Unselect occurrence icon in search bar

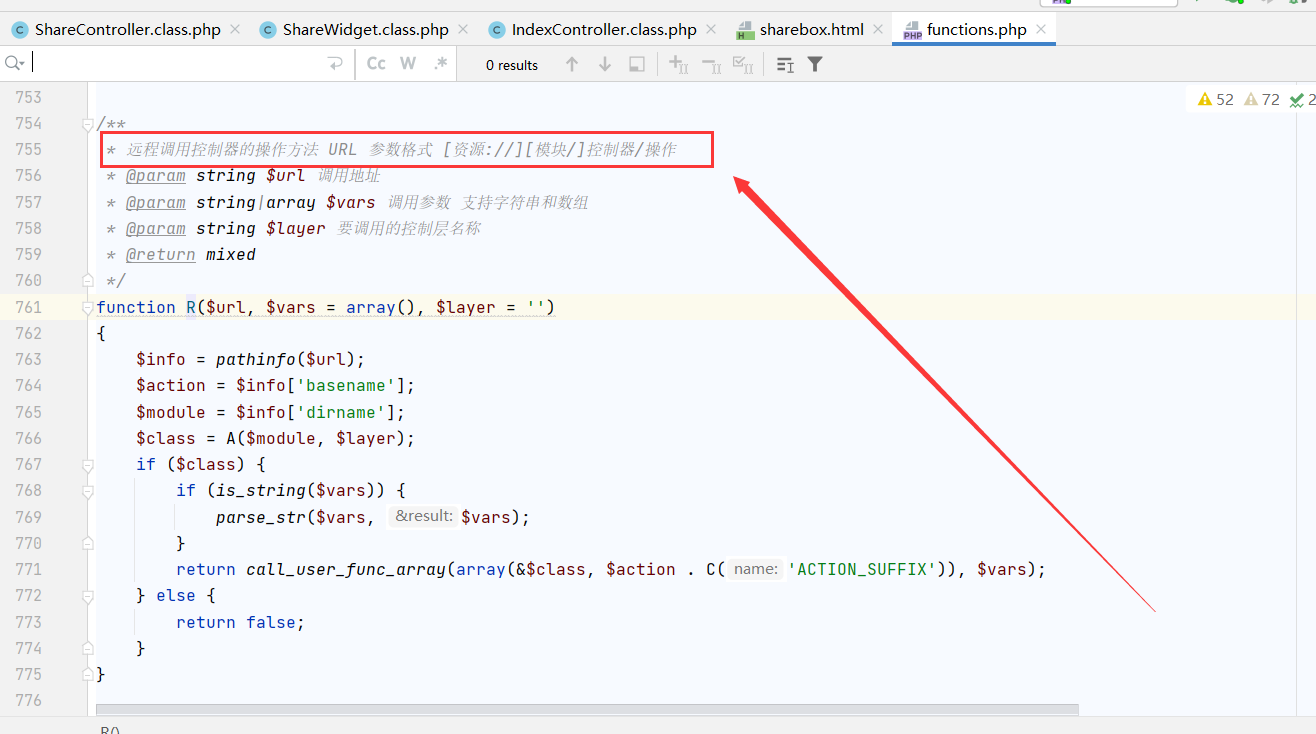pyautogui.click(x=711, y=64)
